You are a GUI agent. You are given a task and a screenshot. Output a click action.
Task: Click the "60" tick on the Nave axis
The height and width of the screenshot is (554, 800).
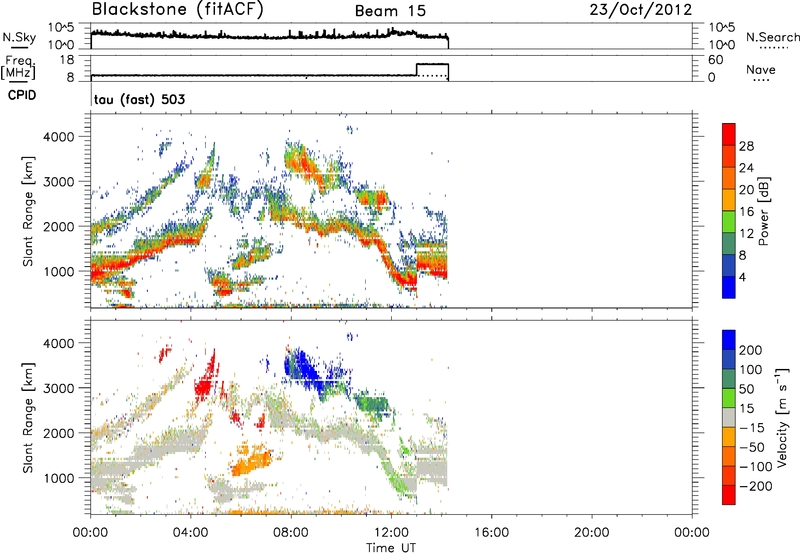[716, 60]
